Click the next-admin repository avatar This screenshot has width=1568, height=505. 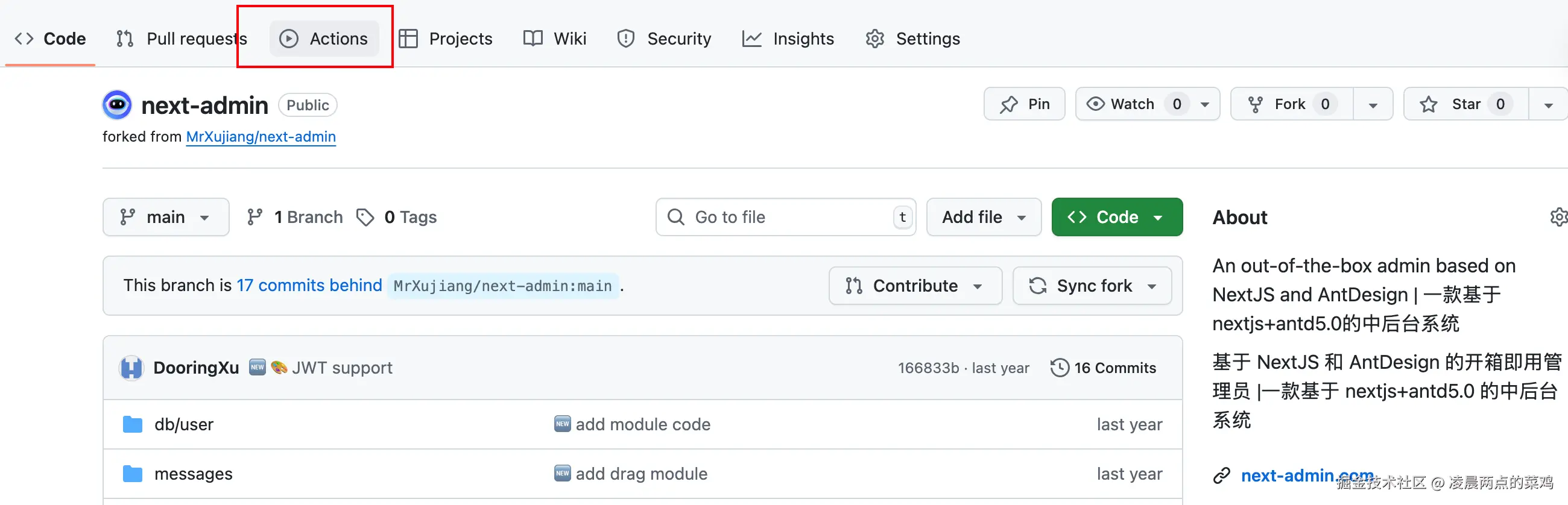click(x=117, y=105)
